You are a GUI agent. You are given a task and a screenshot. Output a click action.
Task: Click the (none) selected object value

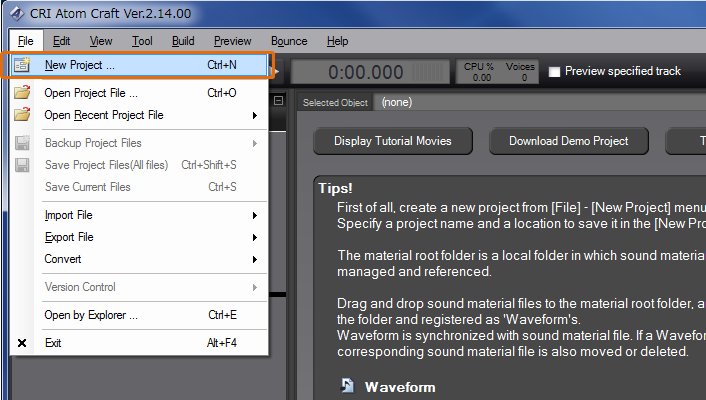point(397,102)
